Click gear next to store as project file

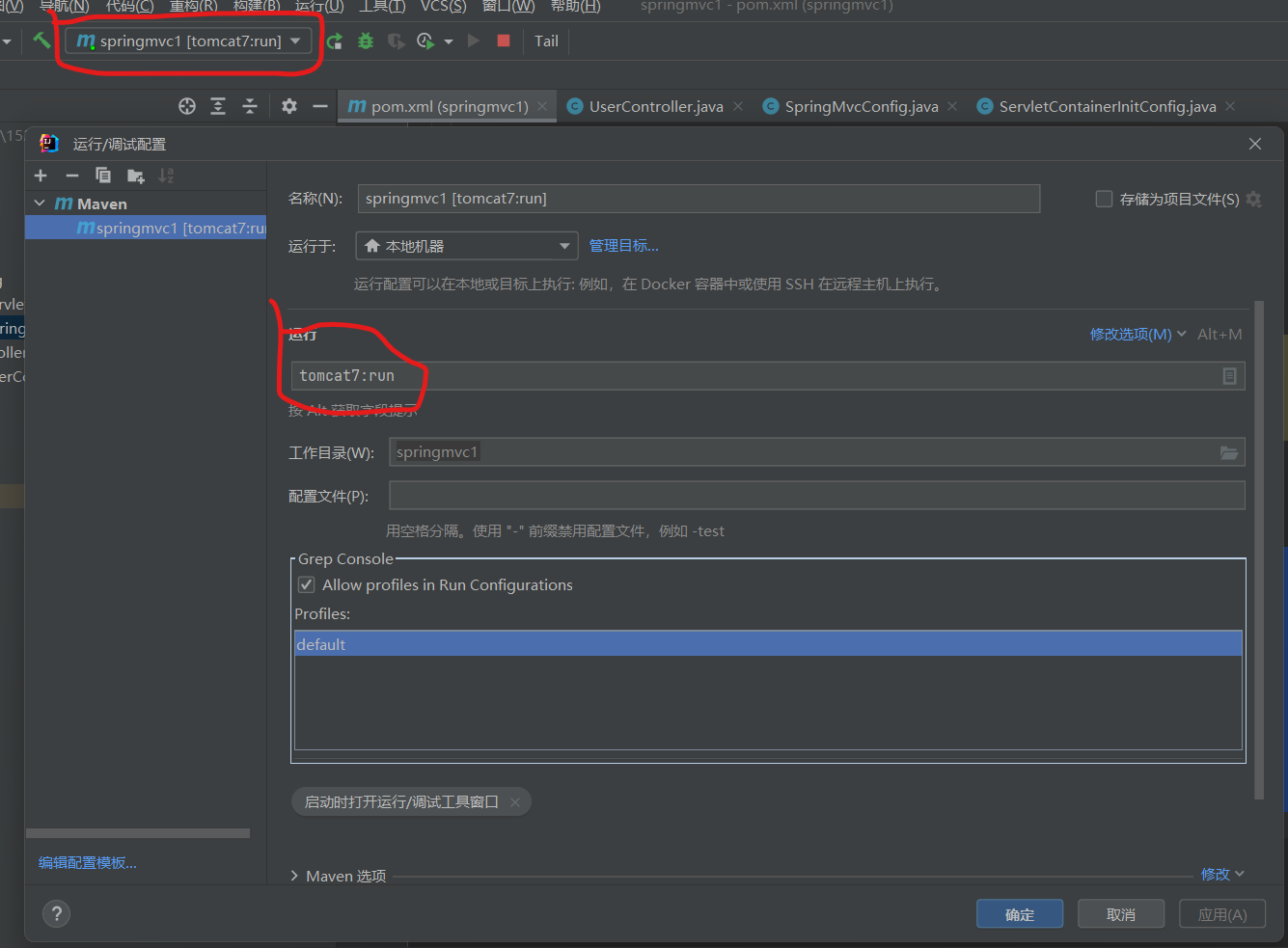[x=1253, y=199]
